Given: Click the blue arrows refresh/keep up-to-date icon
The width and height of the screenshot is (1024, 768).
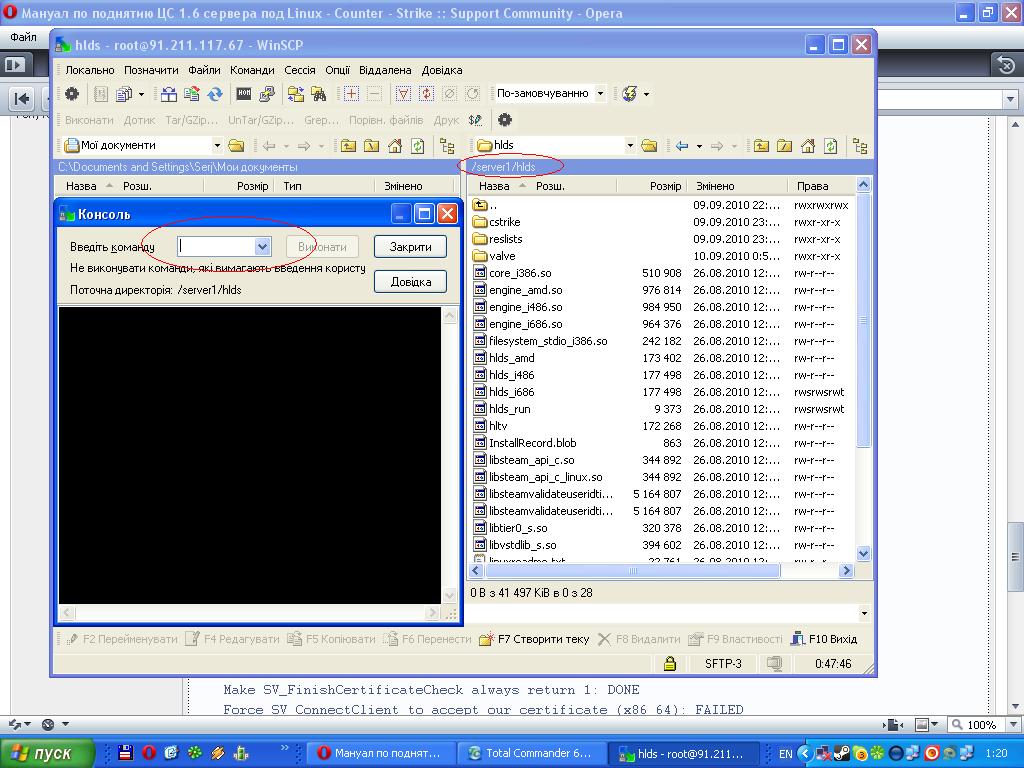Looking at the screenshot, I should (x=215, y=94).
